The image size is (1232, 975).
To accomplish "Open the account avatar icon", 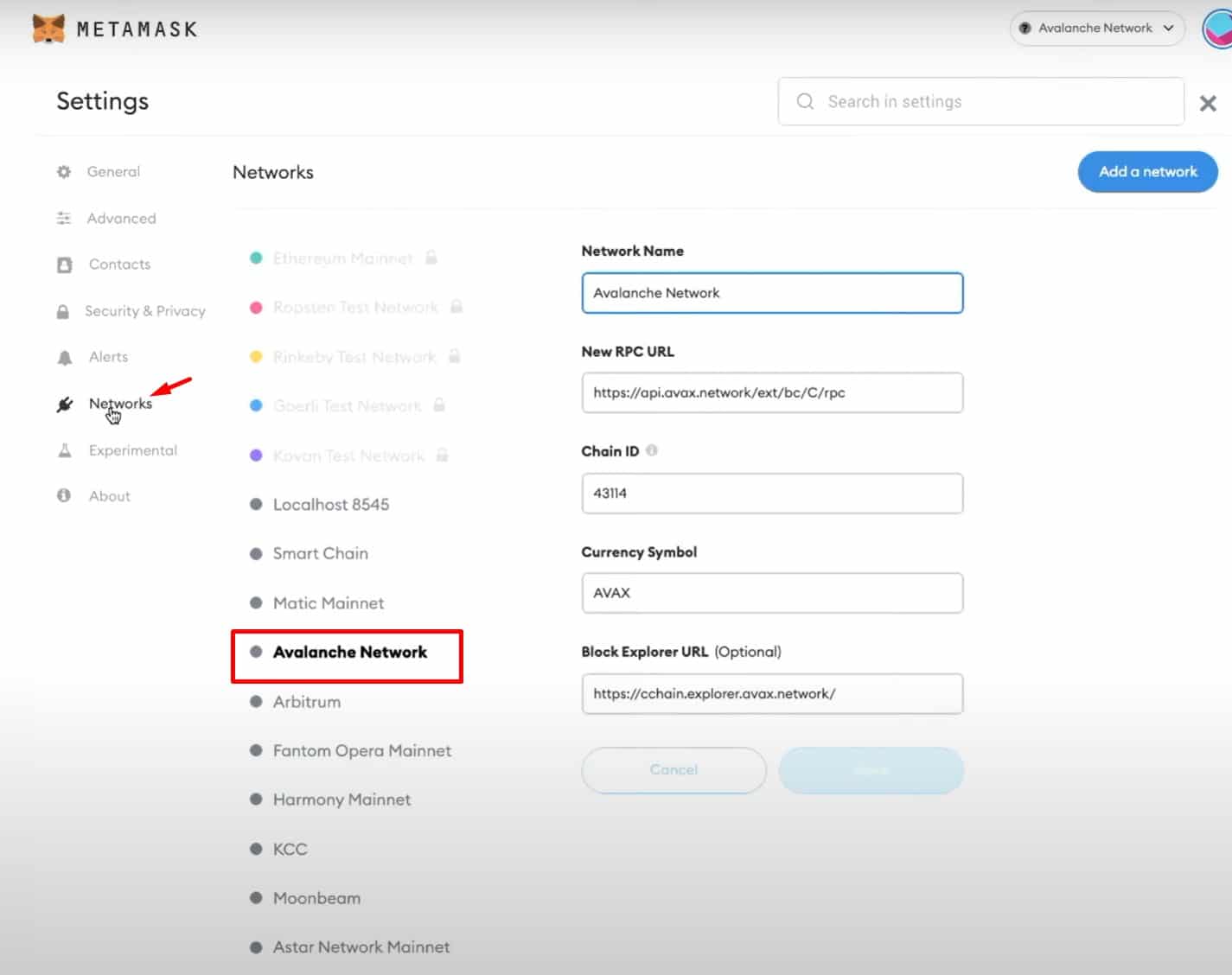I will (1217, 29).
